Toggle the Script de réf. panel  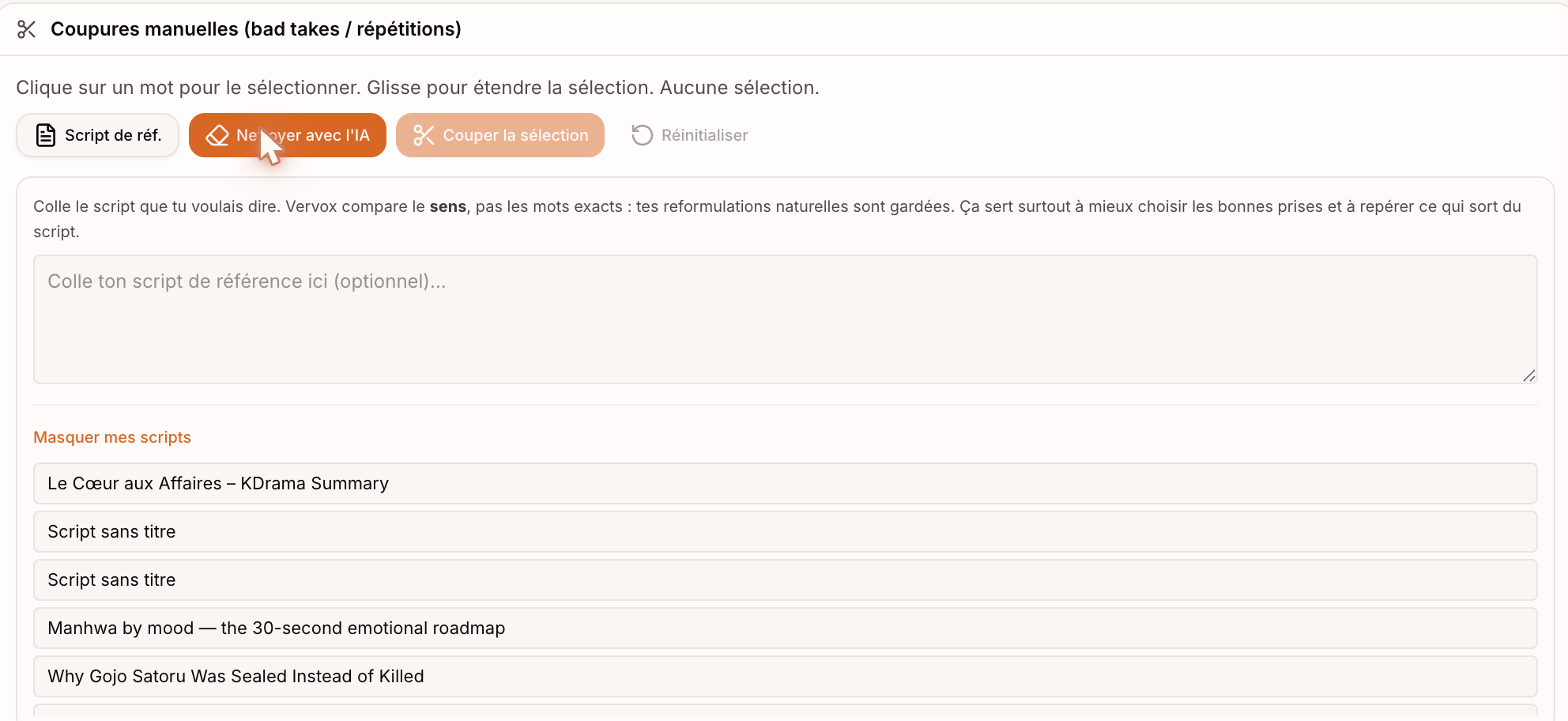(x=98, y=135)
